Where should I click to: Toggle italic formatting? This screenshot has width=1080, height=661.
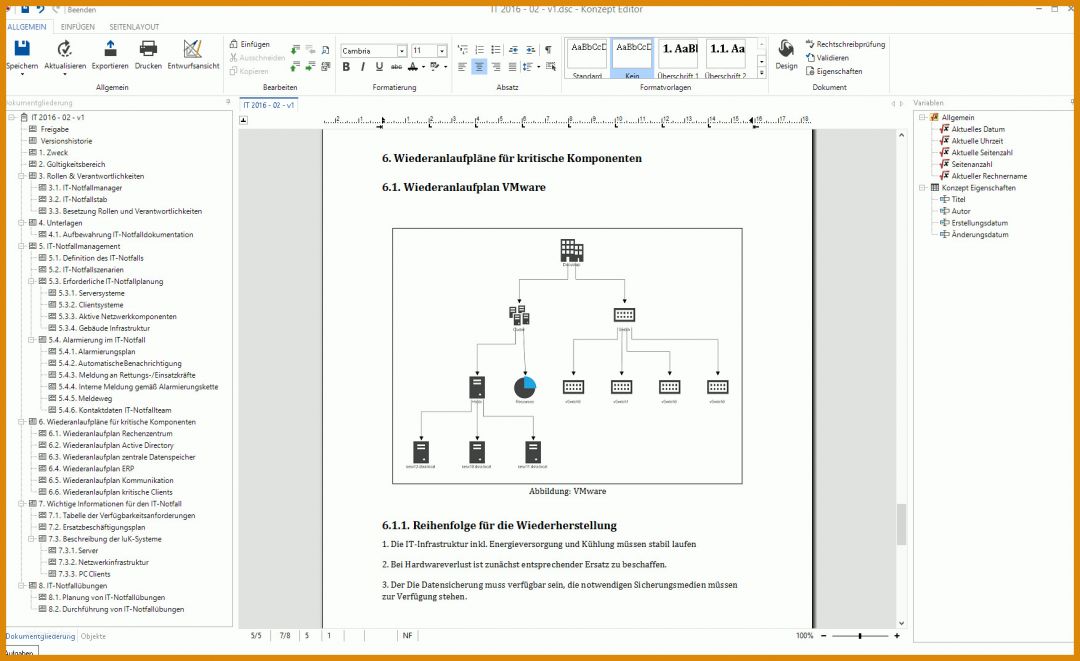pyautogui.click(x=362, y=67)
